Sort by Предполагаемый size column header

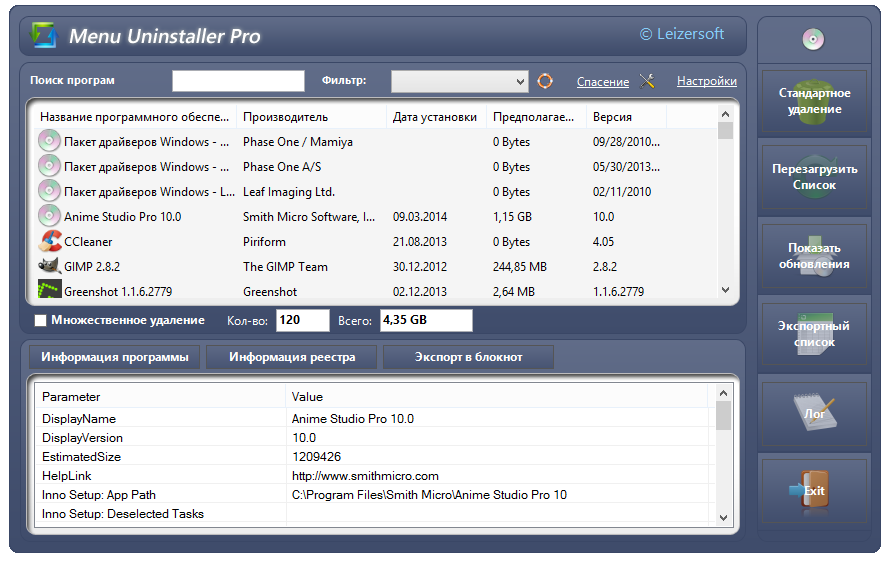coord(536,117)
